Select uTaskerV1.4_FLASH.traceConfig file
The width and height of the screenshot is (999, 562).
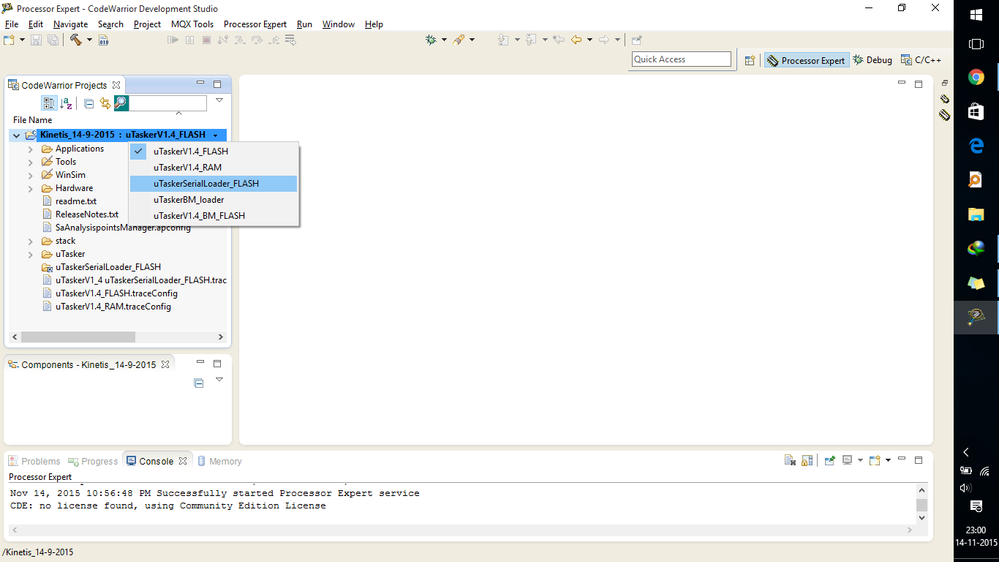coord(116,294)
